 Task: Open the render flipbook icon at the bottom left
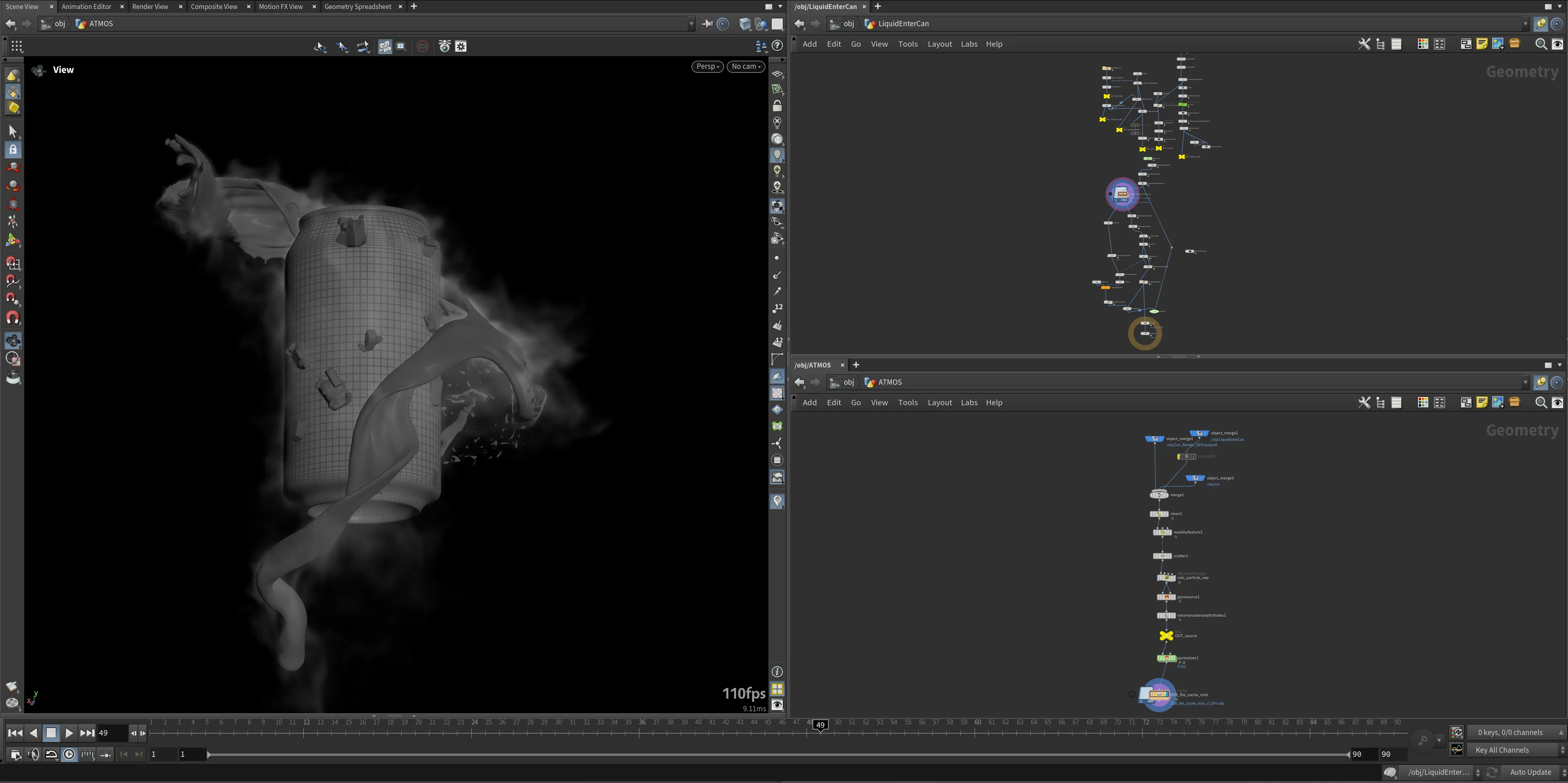point(11,687)
